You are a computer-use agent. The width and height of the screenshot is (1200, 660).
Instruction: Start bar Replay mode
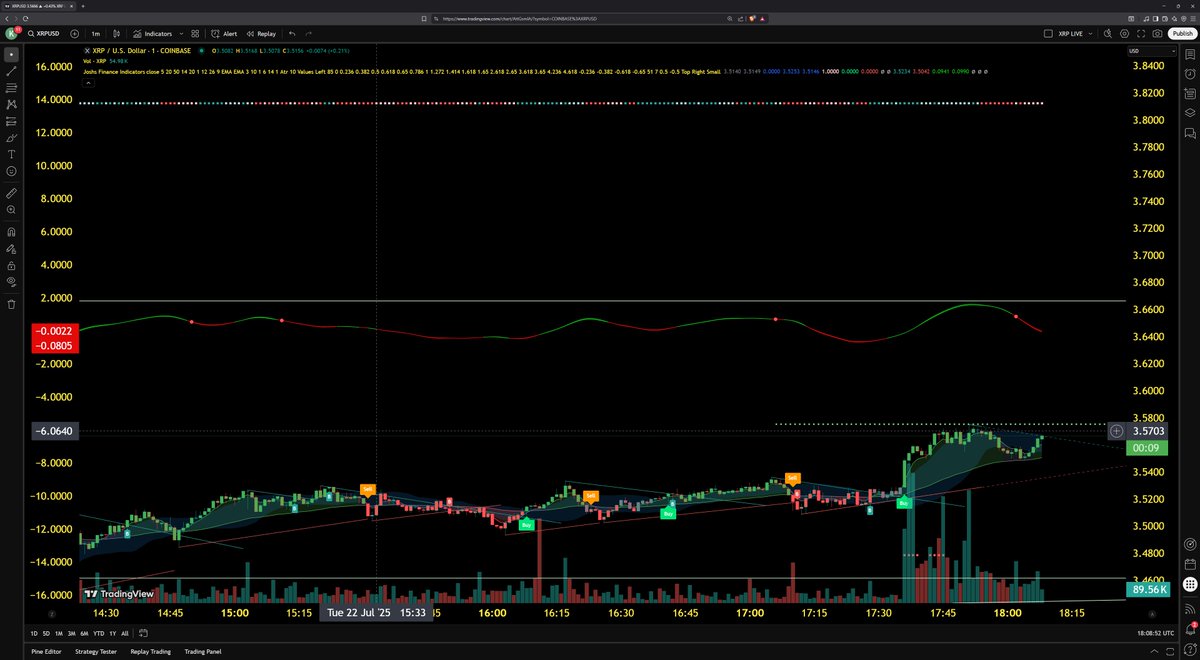tap(260, 33)
